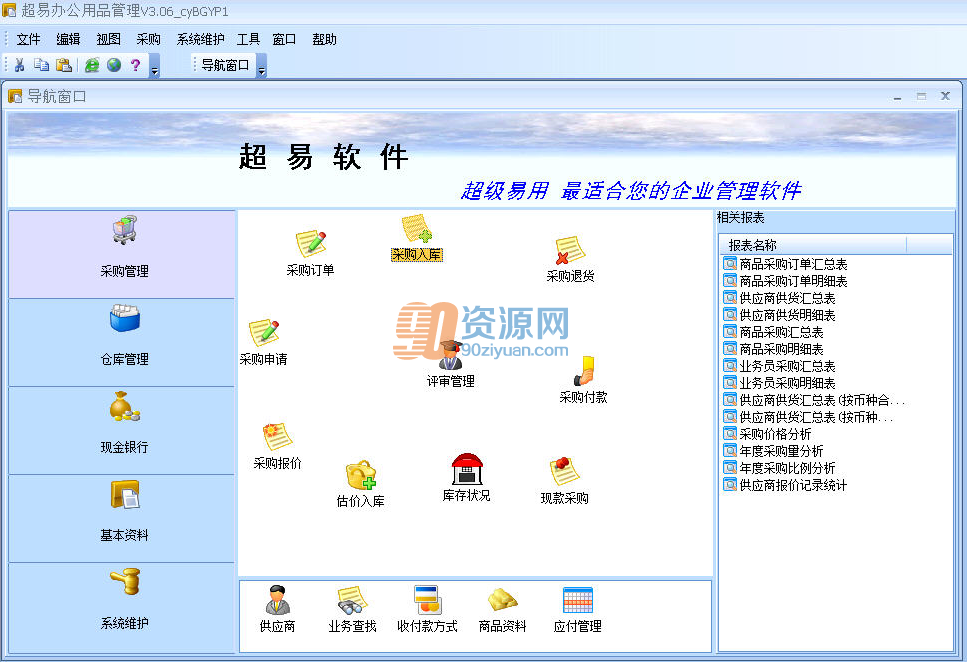Open 收付款方式 card icon
The height and width of the screenshot is (662, 967).
tap(427, 600)
